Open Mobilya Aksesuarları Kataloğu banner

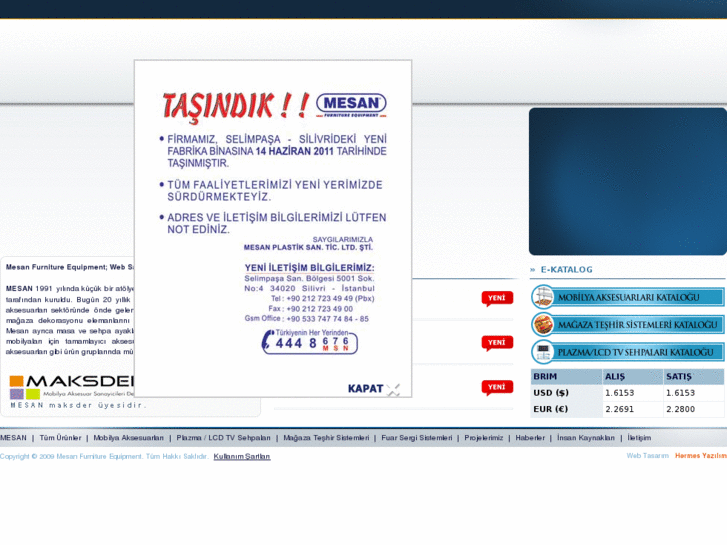[x=627, y=297]
